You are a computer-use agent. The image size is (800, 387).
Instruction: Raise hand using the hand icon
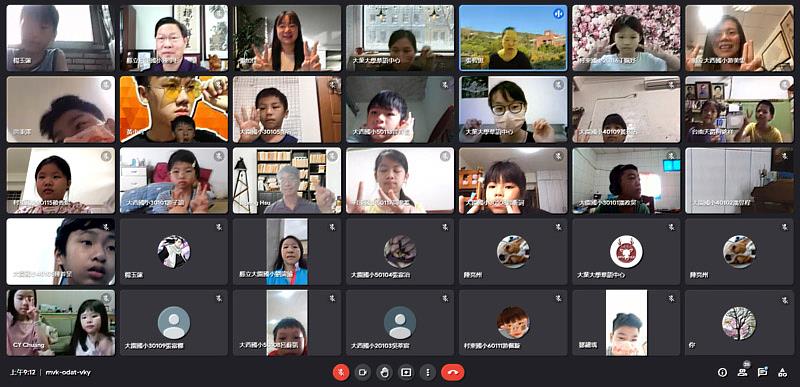click(x=384, y=372)
